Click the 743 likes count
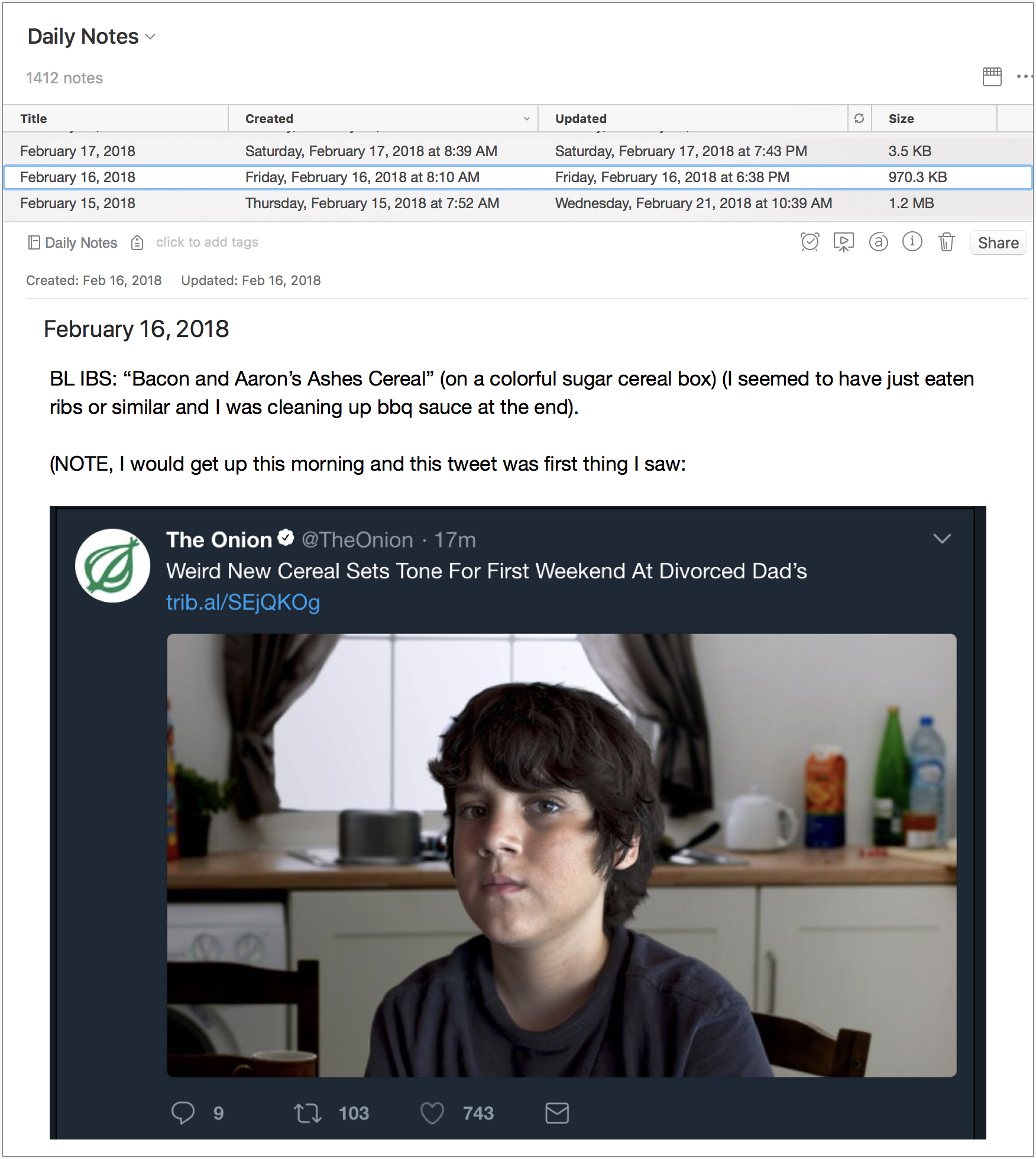 478,1113
